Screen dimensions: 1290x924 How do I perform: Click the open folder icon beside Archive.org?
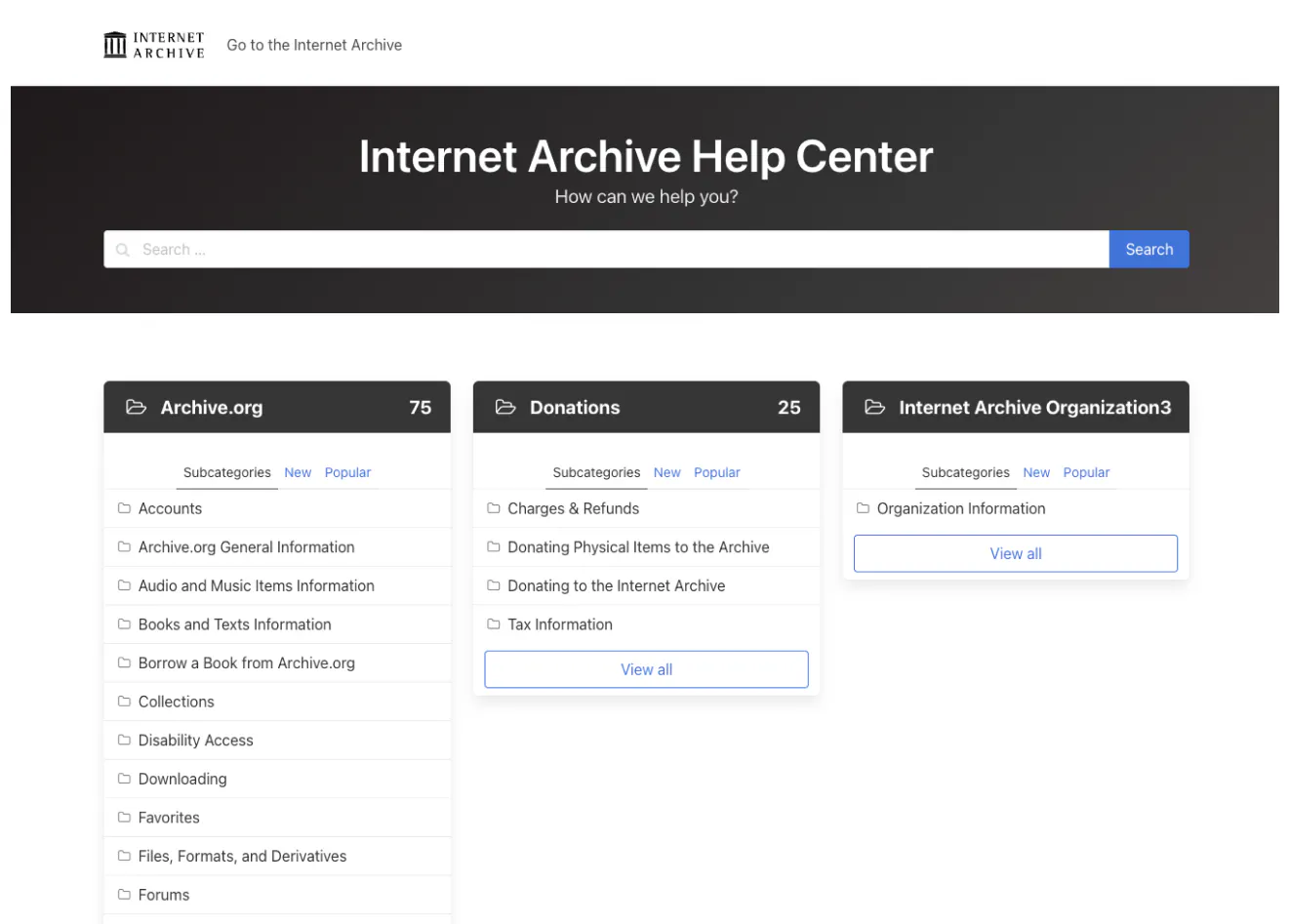137,407
